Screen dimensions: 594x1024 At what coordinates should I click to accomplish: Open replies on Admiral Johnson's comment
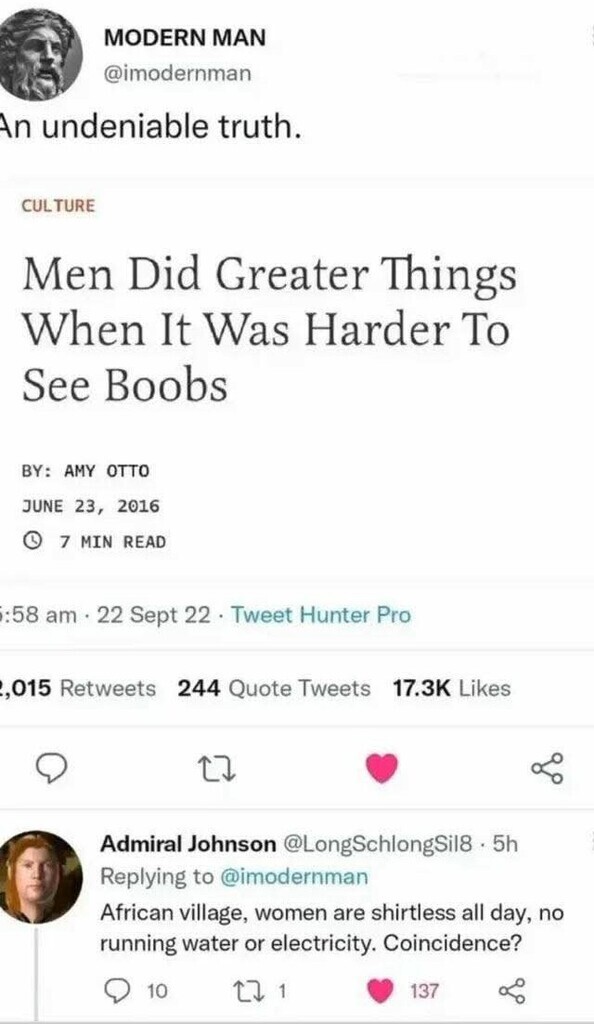(136, 991)
